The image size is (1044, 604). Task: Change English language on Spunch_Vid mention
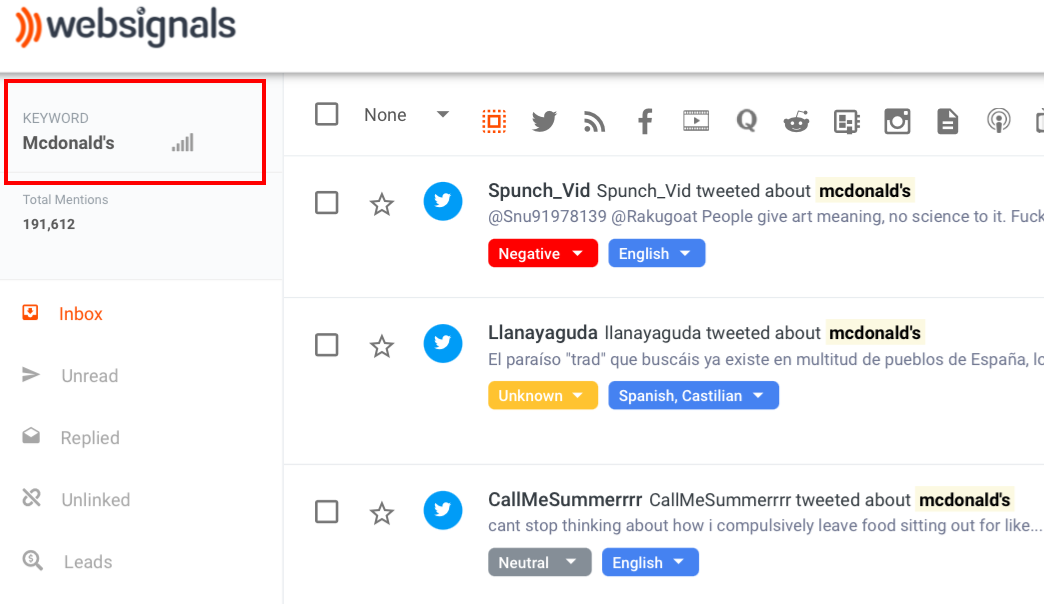pos(656,253)
